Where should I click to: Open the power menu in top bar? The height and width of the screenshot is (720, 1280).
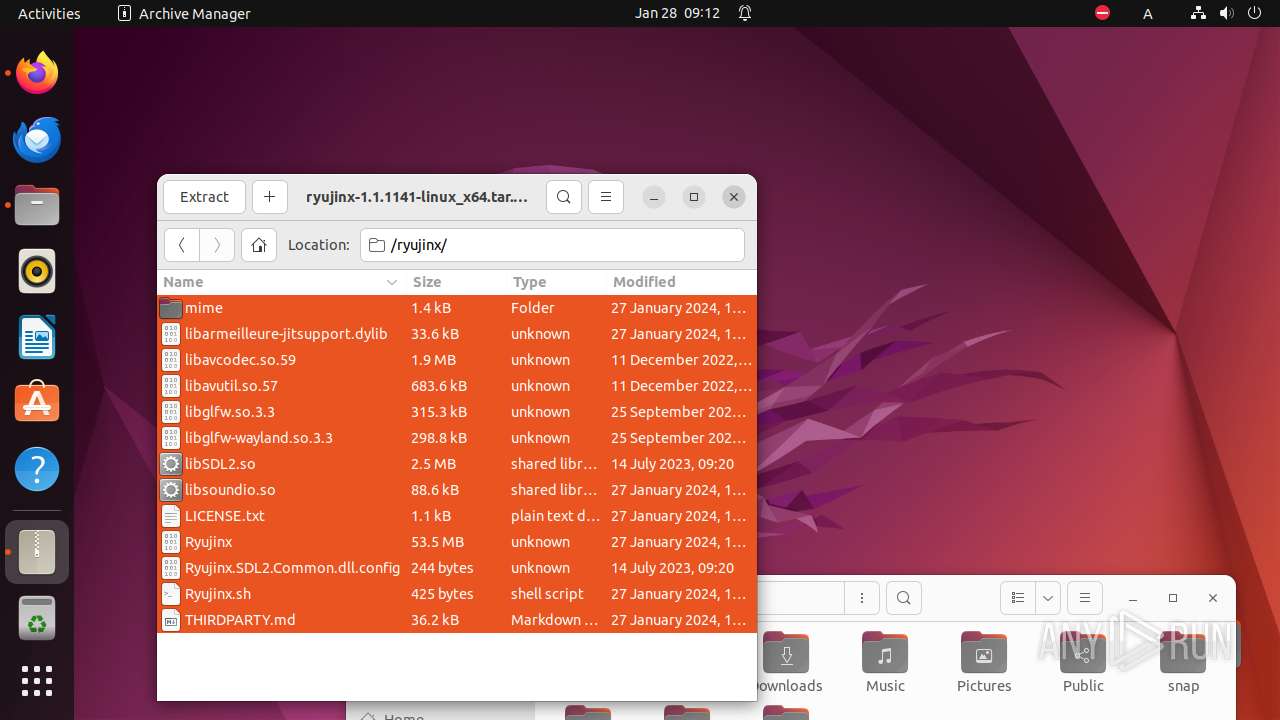pyautogui.click(x=1256, y=13)
